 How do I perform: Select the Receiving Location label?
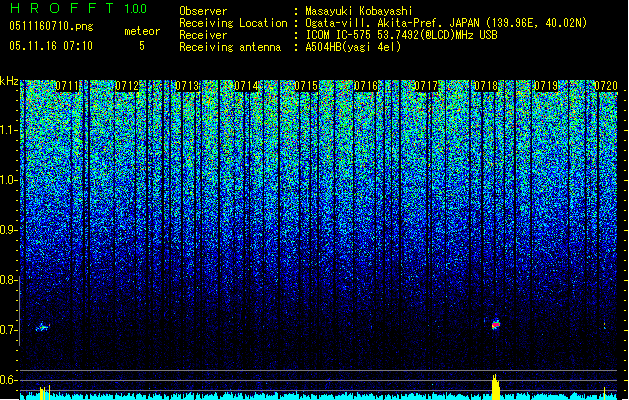tap(233, 23)
